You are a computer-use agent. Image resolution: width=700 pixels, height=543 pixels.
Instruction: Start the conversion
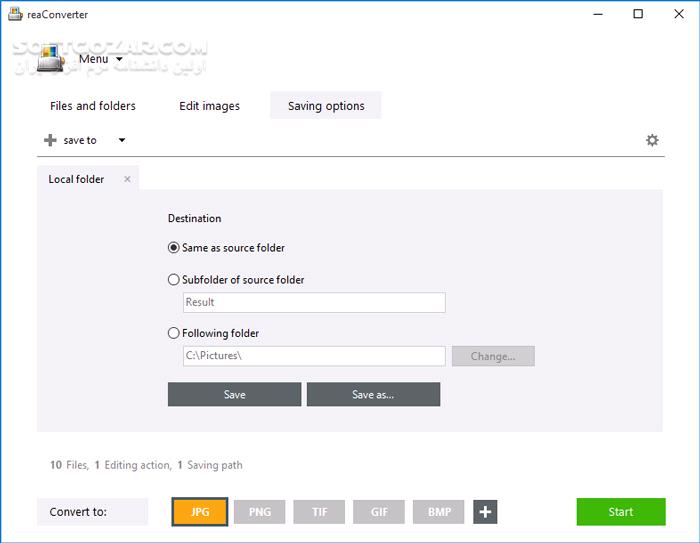coord(621,512)
